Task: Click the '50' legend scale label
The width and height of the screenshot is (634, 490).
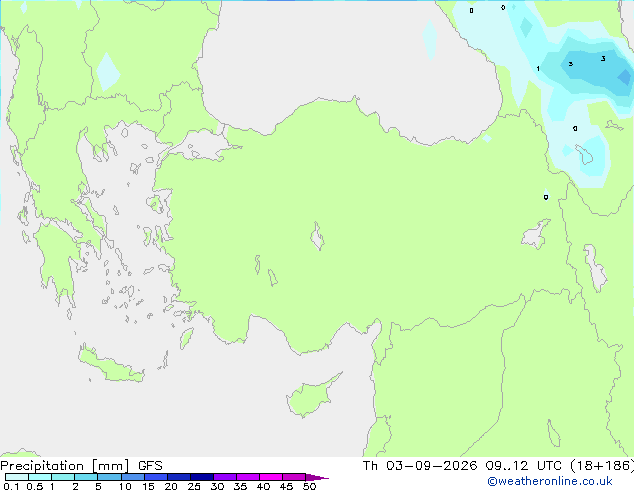Action: [x=309, y=486]
